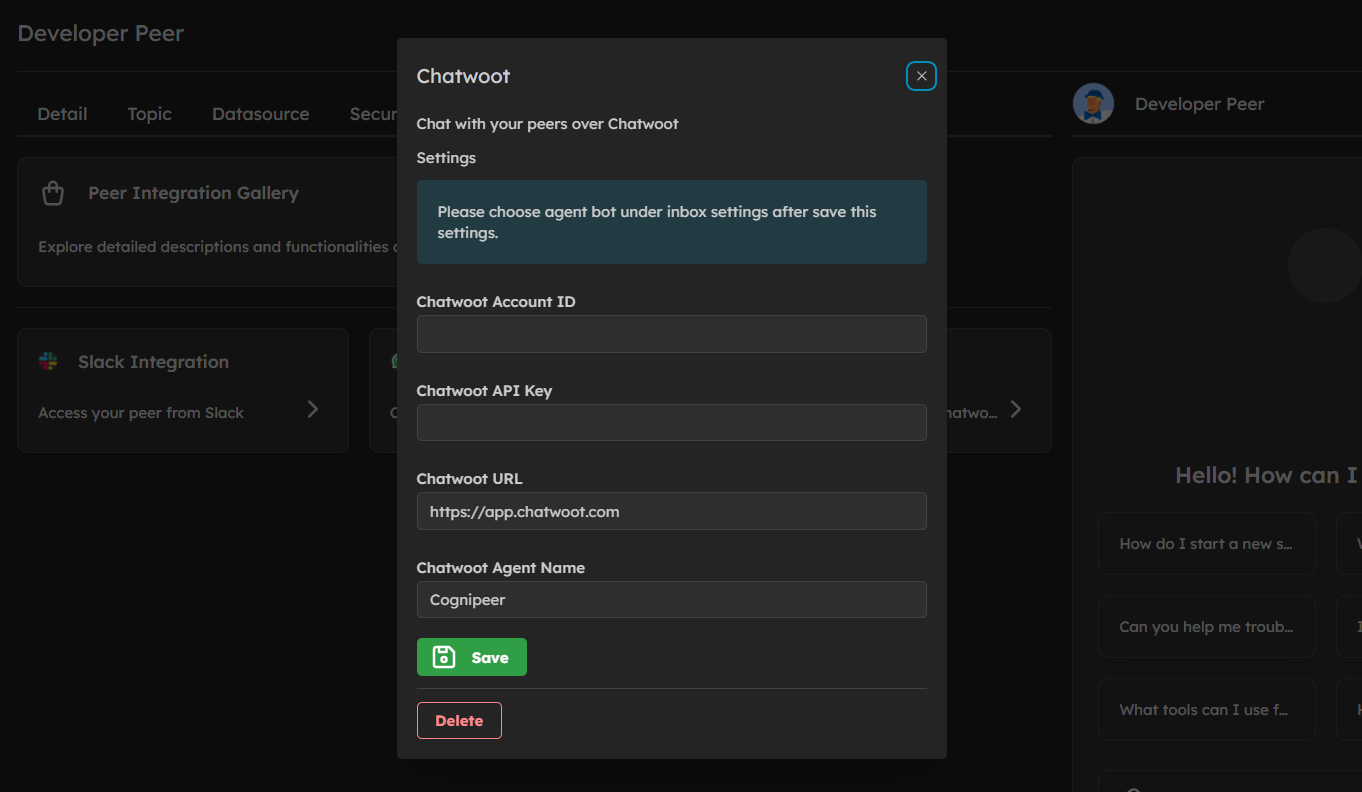Select suggestion 'What tools can I use f...'
Screen dimensions: 1362x792
1206,710
